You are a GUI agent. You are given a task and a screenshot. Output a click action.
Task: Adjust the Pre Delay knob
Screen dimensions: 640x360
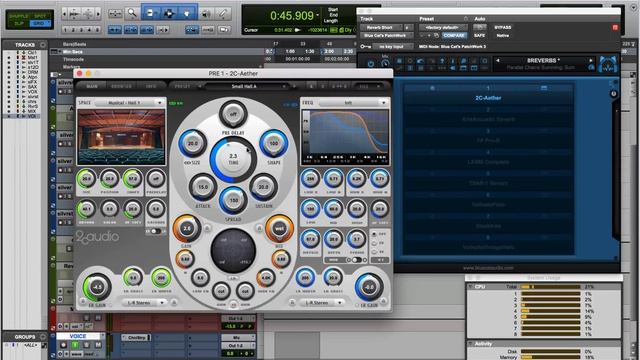click(233, 115)
